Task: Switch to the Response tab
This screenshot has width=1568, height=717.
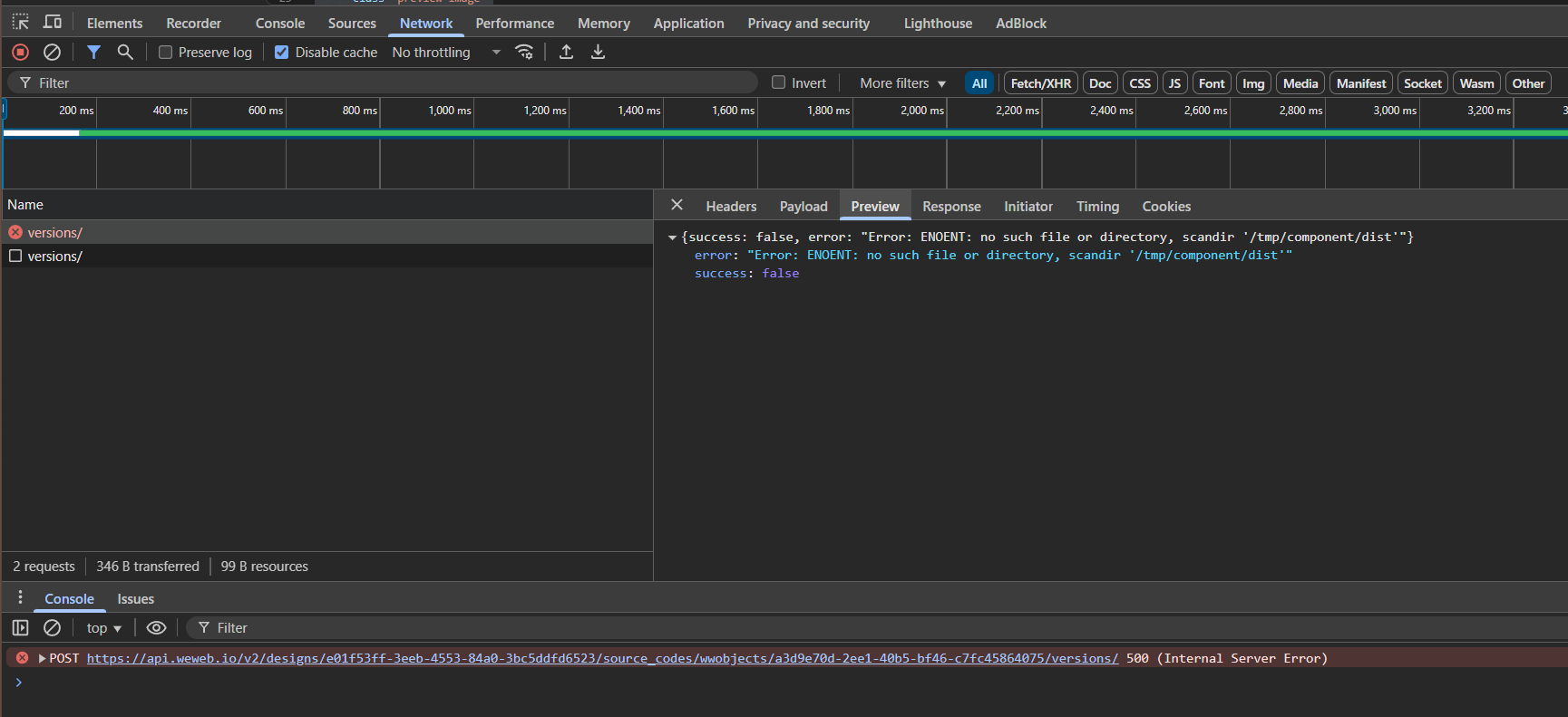Action: coord(951,207)
